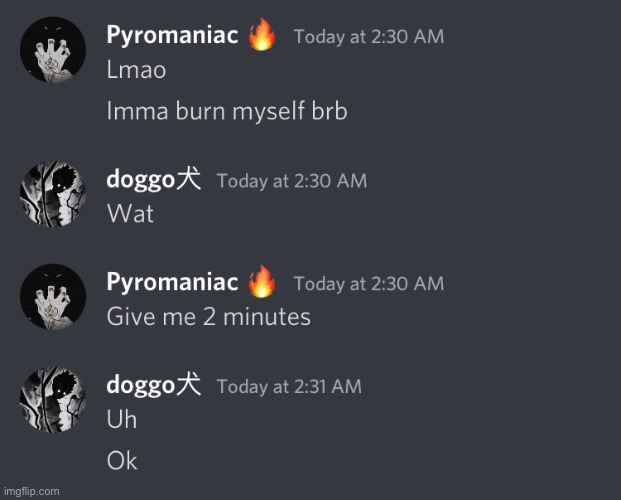Viewport: 621px width, 500px height.
Task: Click the 'Today at 2:30 AM' timestamp above 'Lmao'
Action: (369, 37)
